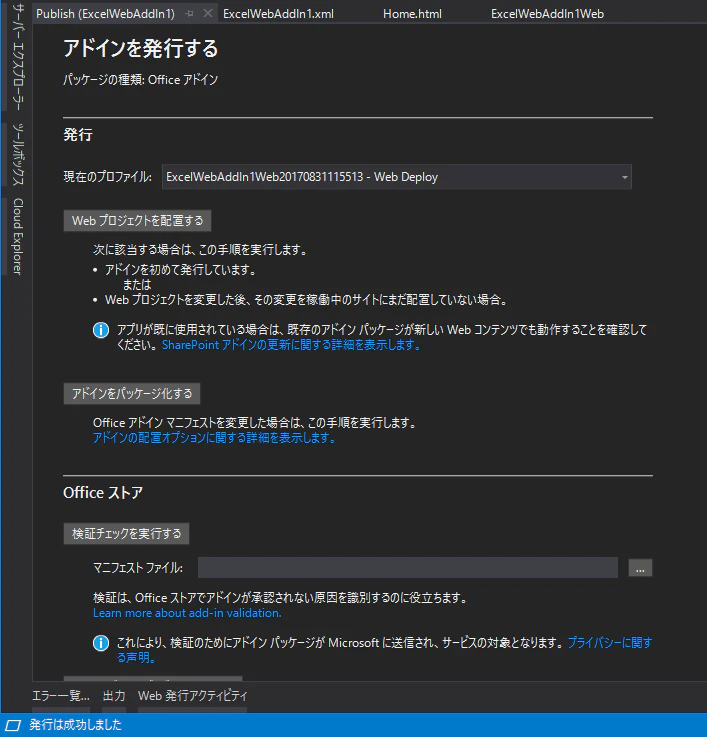The image size is (707, 737).
Task: Pin the Publish (ExcelWebAddIn1) tab
Action: [x=189, y=14]
